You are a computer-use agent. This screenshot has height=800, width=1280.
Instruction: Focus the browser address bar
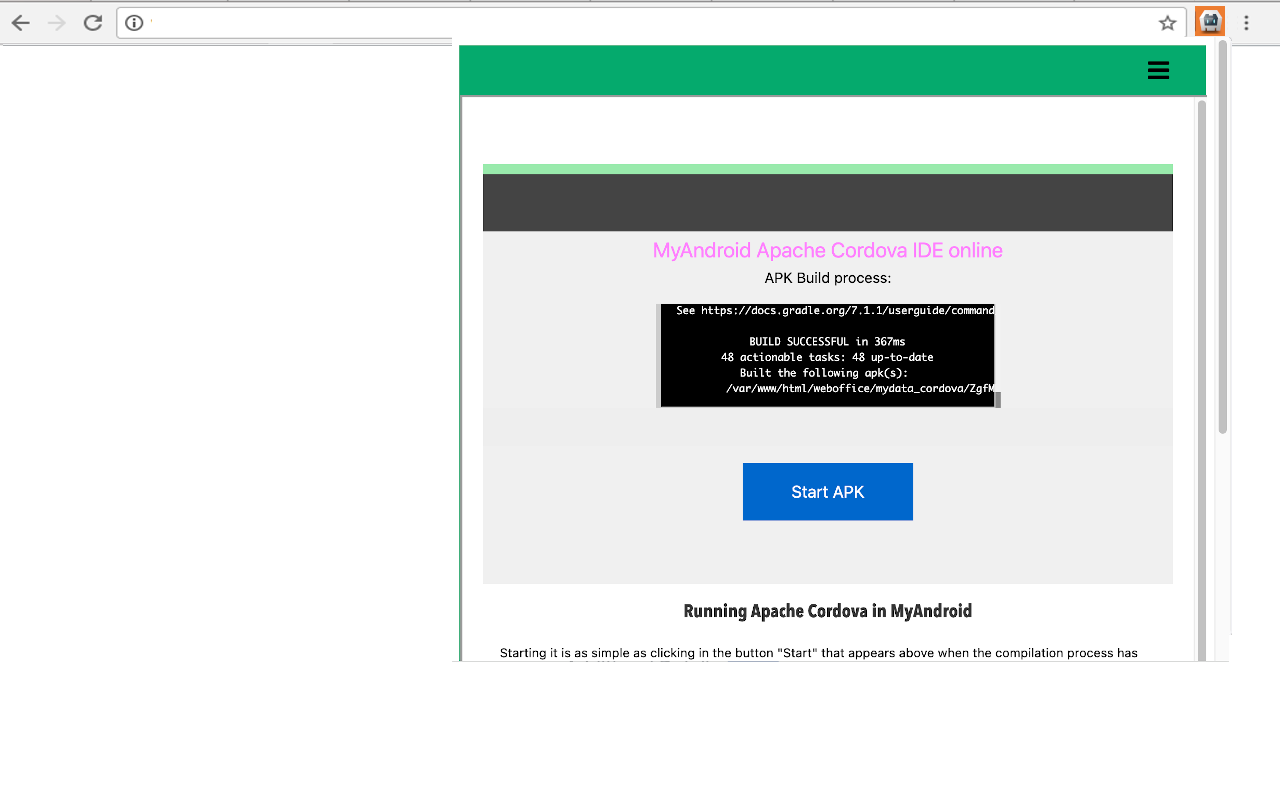(650, 23)
